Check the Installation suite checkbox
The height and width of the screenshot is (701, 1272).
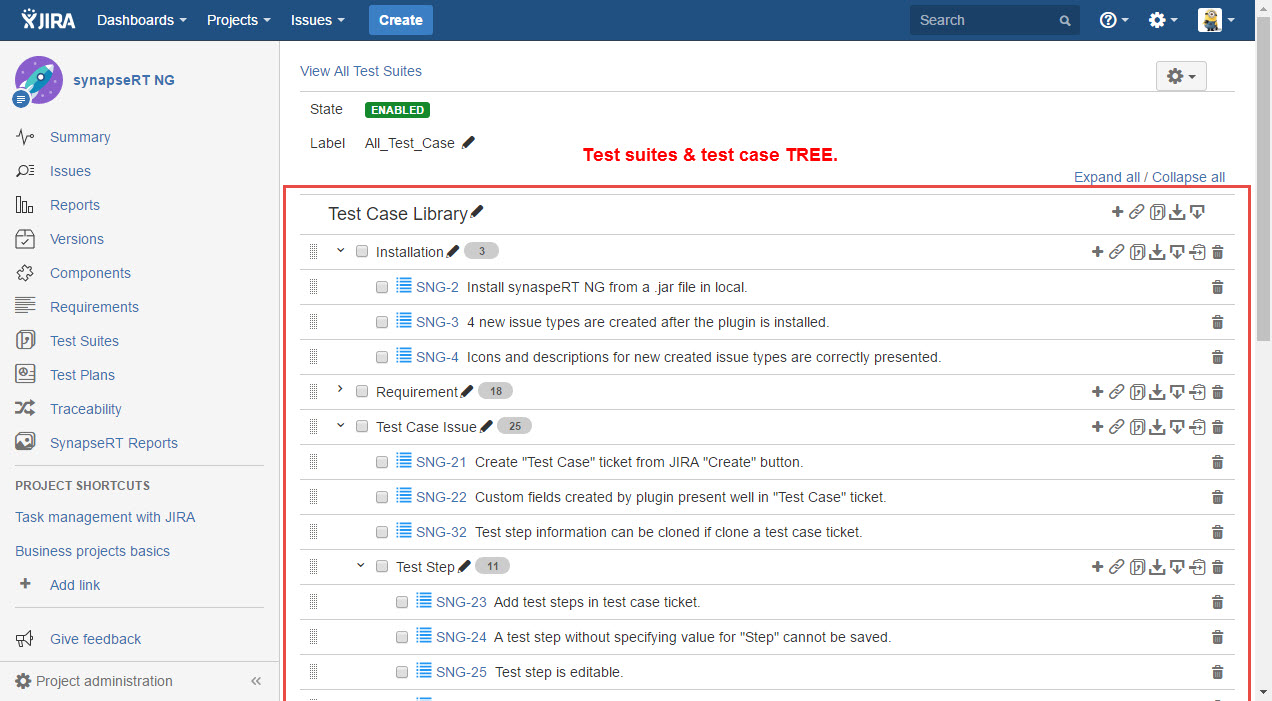[x=362, y=252]
